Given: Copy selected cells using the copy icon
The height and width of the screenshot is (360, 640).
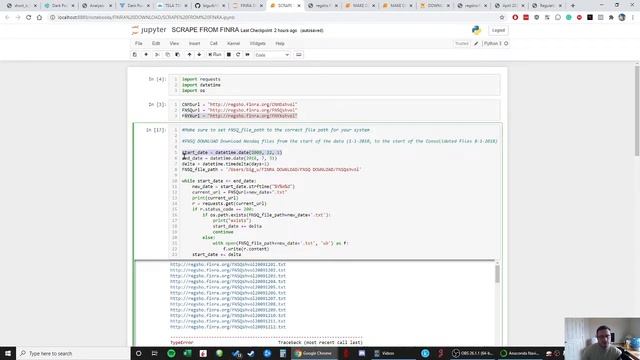Looking at the screenshot, I should (x=167, y=55).
